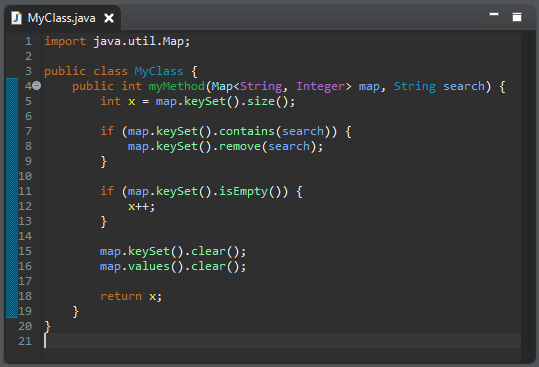Click 'values' call on line 16

pyautogui.click(x=149, y=267)
